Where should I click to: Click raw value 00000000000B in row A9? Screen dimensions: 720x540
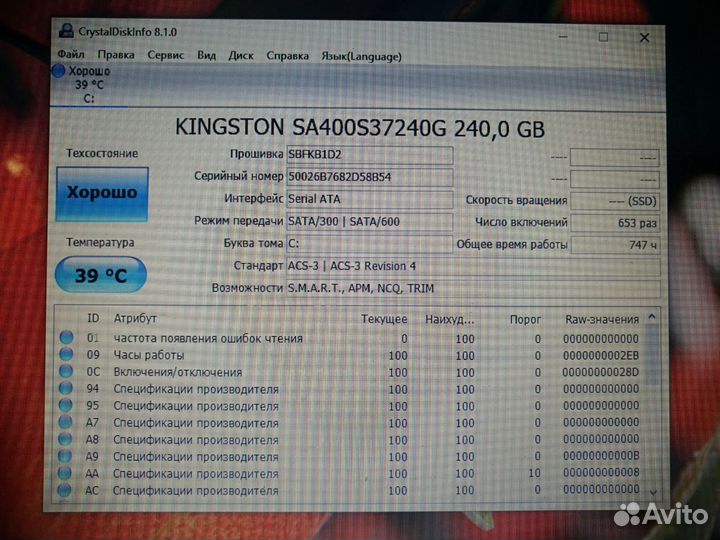tap(601, 456)
